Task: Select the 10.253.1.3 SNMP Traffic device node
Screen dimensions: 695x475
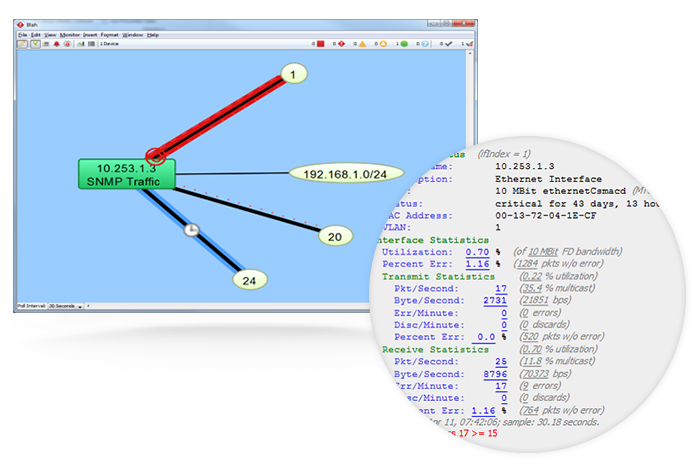Action: pyautogui.click(x=127, y=175)
